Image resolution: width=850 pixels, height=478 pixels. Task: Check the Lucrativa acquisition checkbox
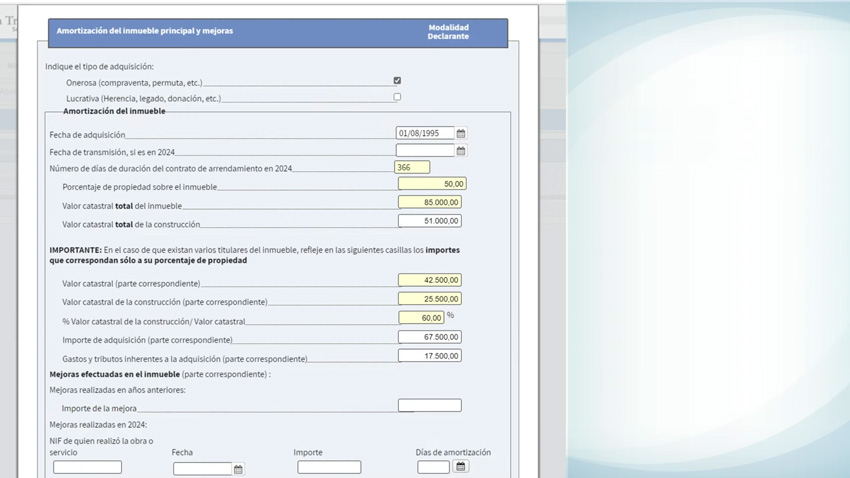click(x=397, y=97)
